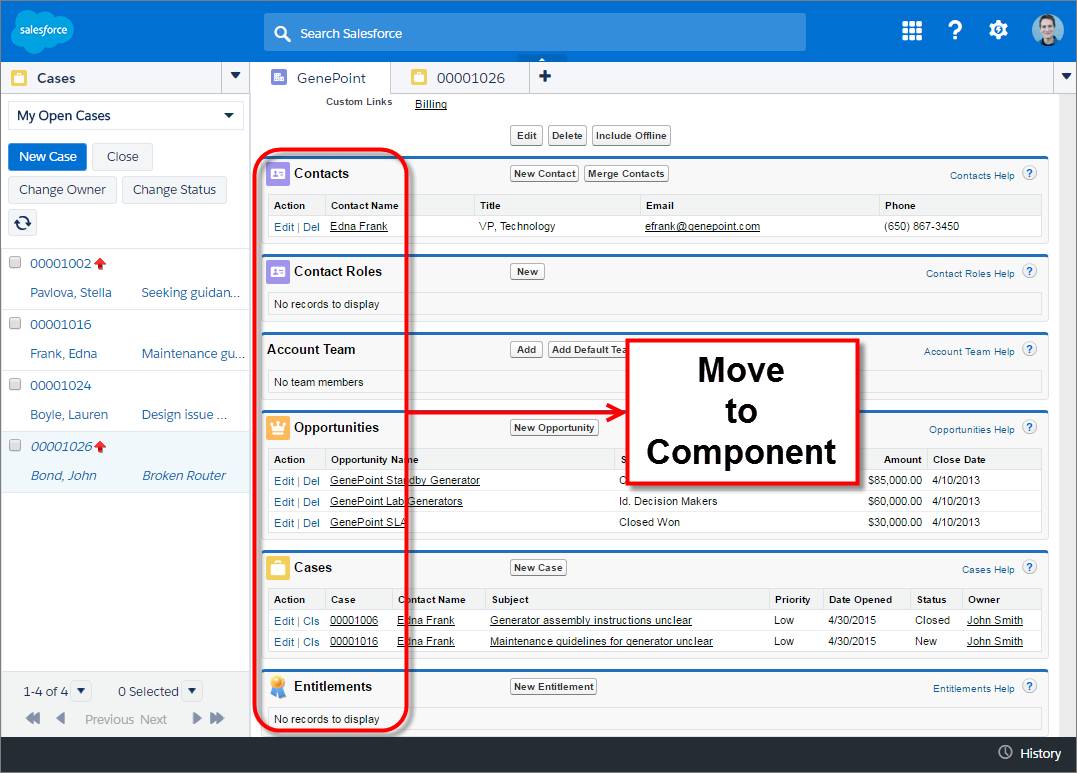Screen dimensions: 1077x773
Task: Expand the My Open Cases list view picker
Action: (x=126, y=115)
